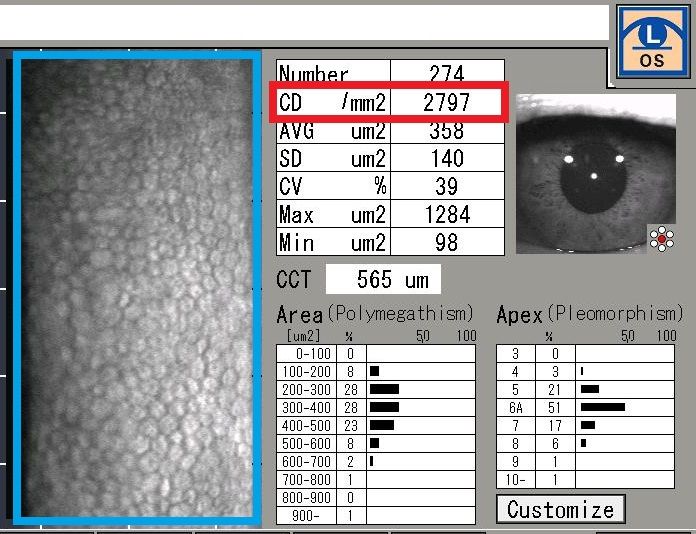Screen dimensions: 696x534
Task: Click the apex 6A percentage 51
Action: click(555, 408)
